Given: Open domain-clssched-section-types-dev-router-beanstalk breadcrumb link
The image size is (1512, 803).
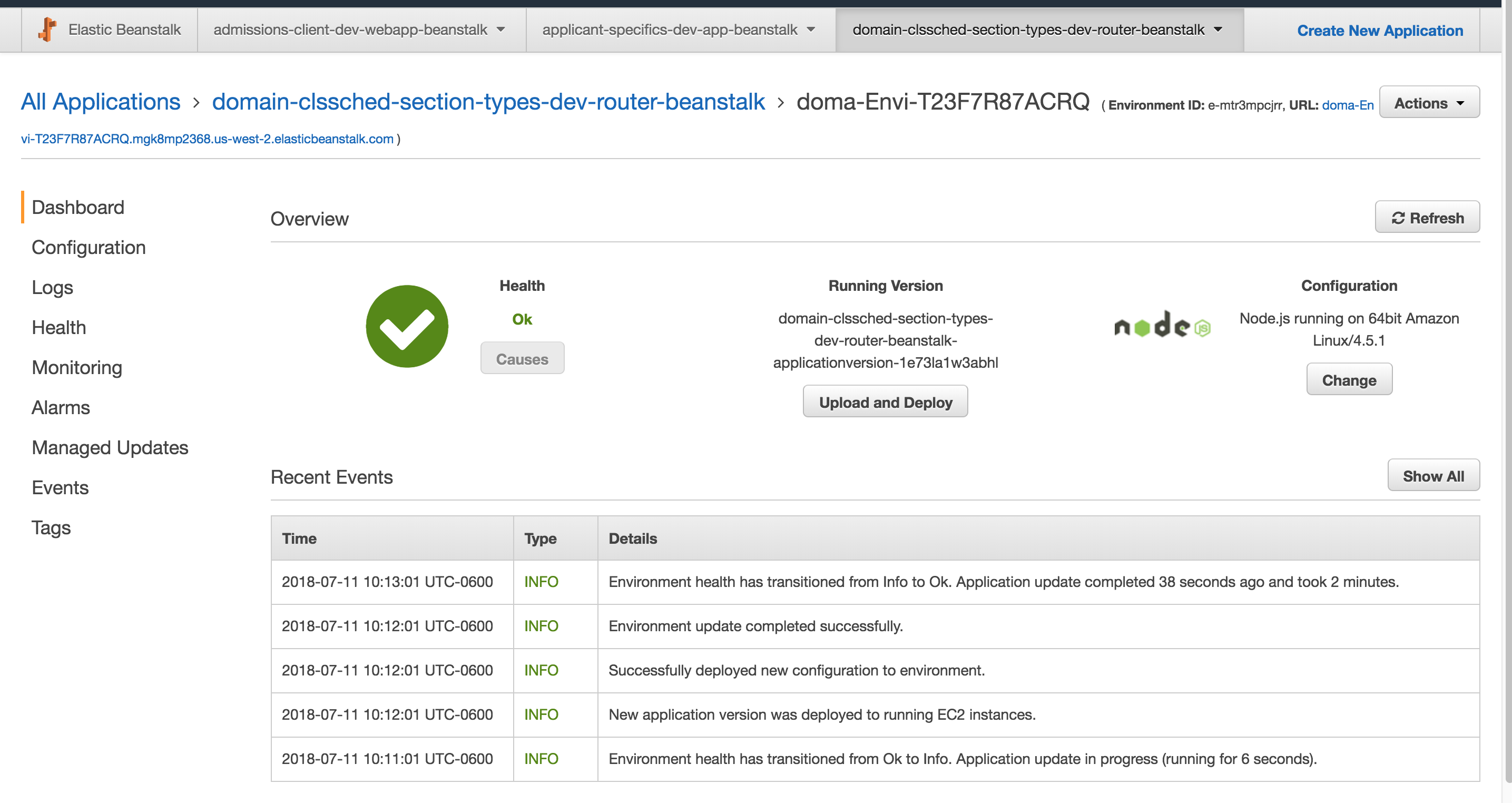Looking at the screenshot, I should 488,102.
